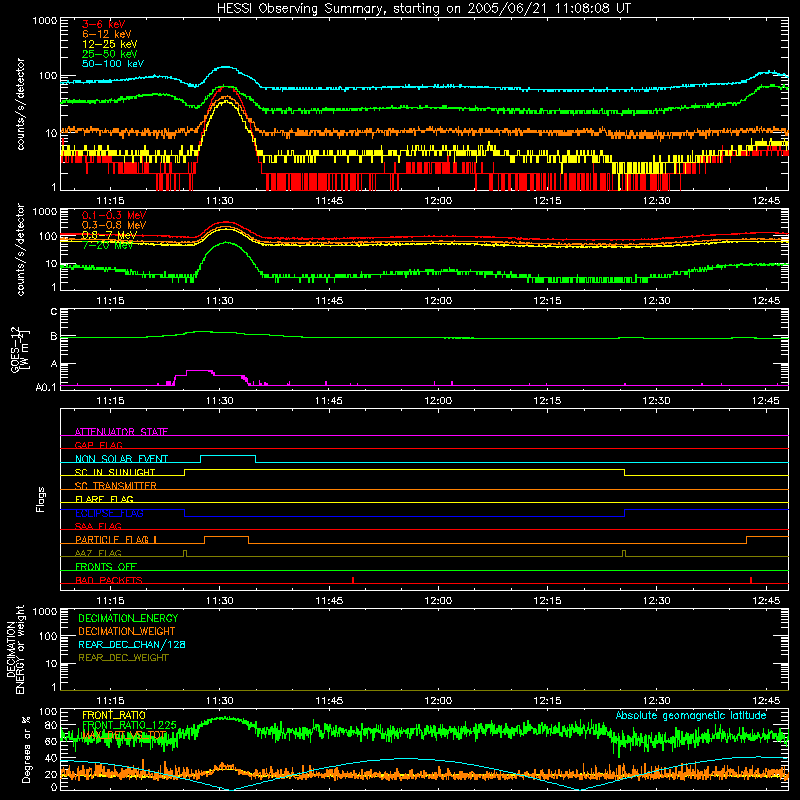
Task: Click the 0.3-0.8 MeV legend label
Action: click(x=114, y=225)
